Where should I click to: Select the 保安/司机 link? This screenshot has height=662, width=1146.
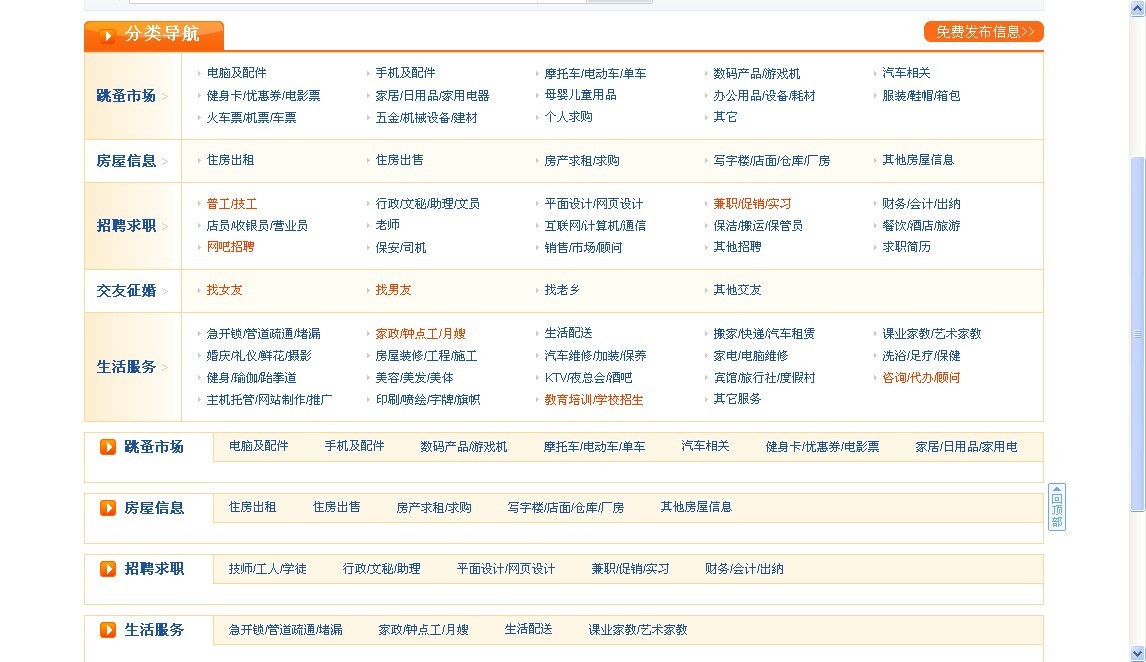[x=401, y=248]
